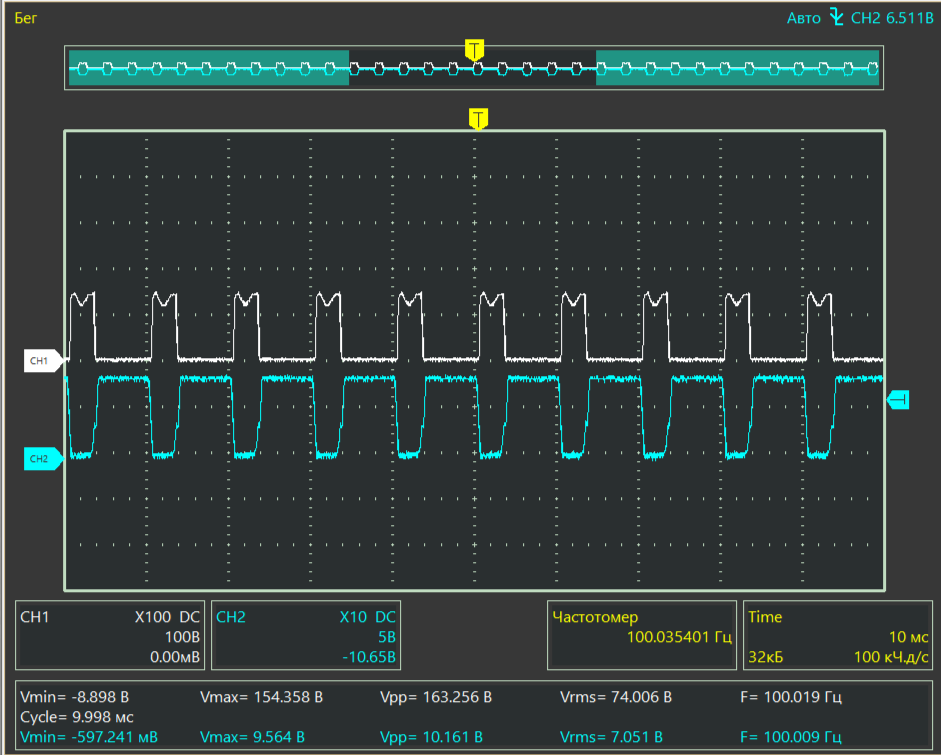Viewport: 941px width, 755px height.
Task: Click the CH2 X10 DC probe setting
Action: (368, 617)
